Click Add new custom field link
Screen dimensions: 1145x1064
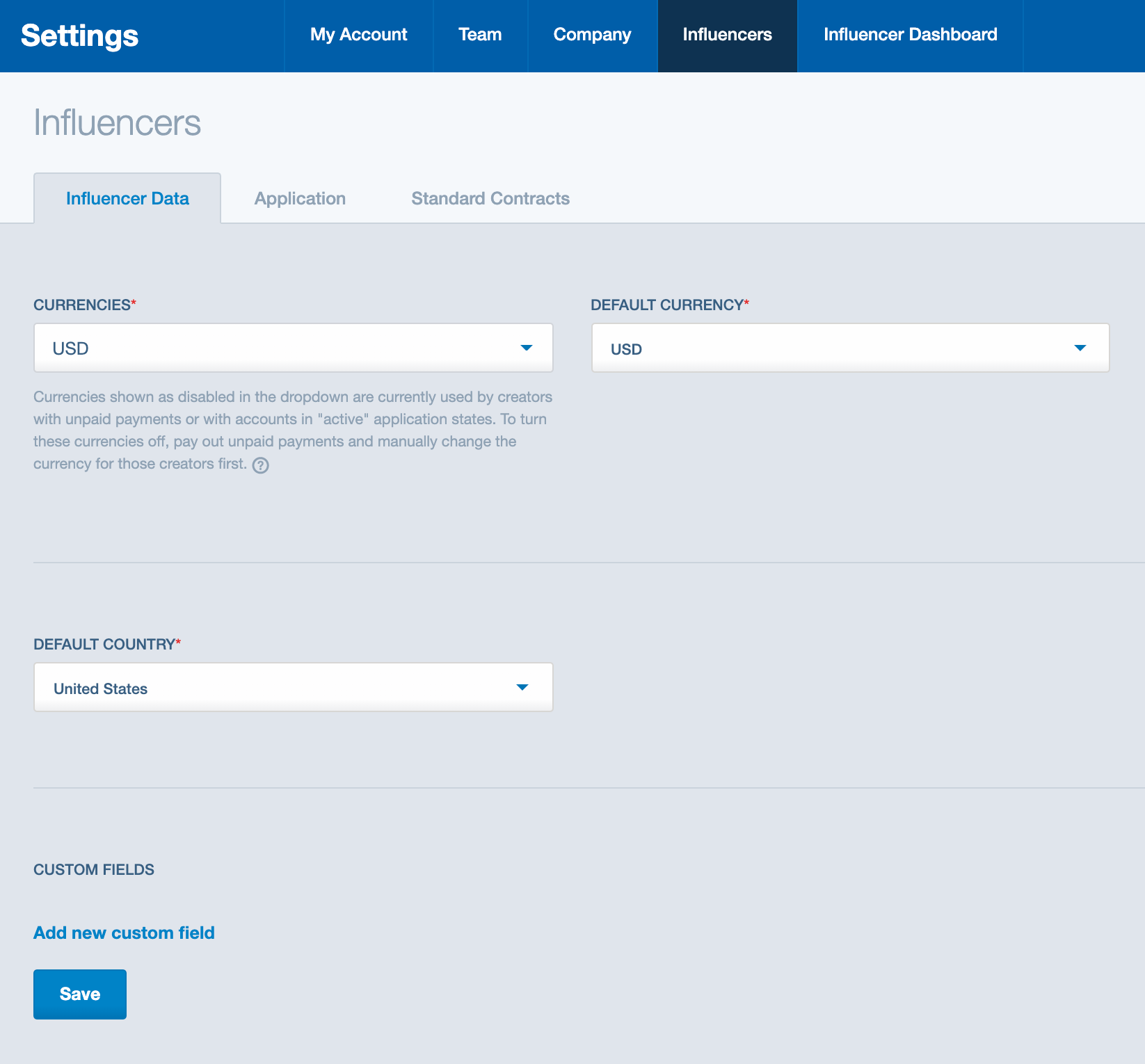pos(124,933)
